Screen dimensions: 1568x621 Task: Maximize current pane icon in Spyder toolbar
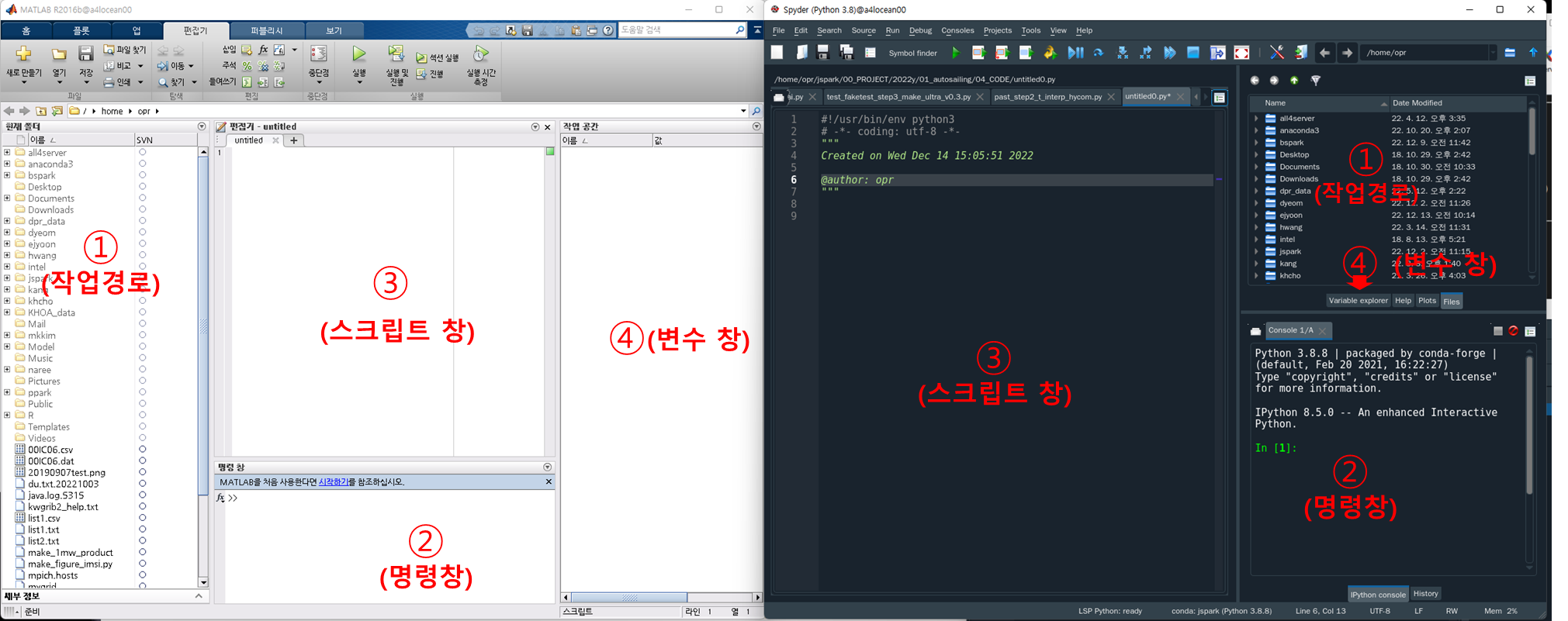1241,53
